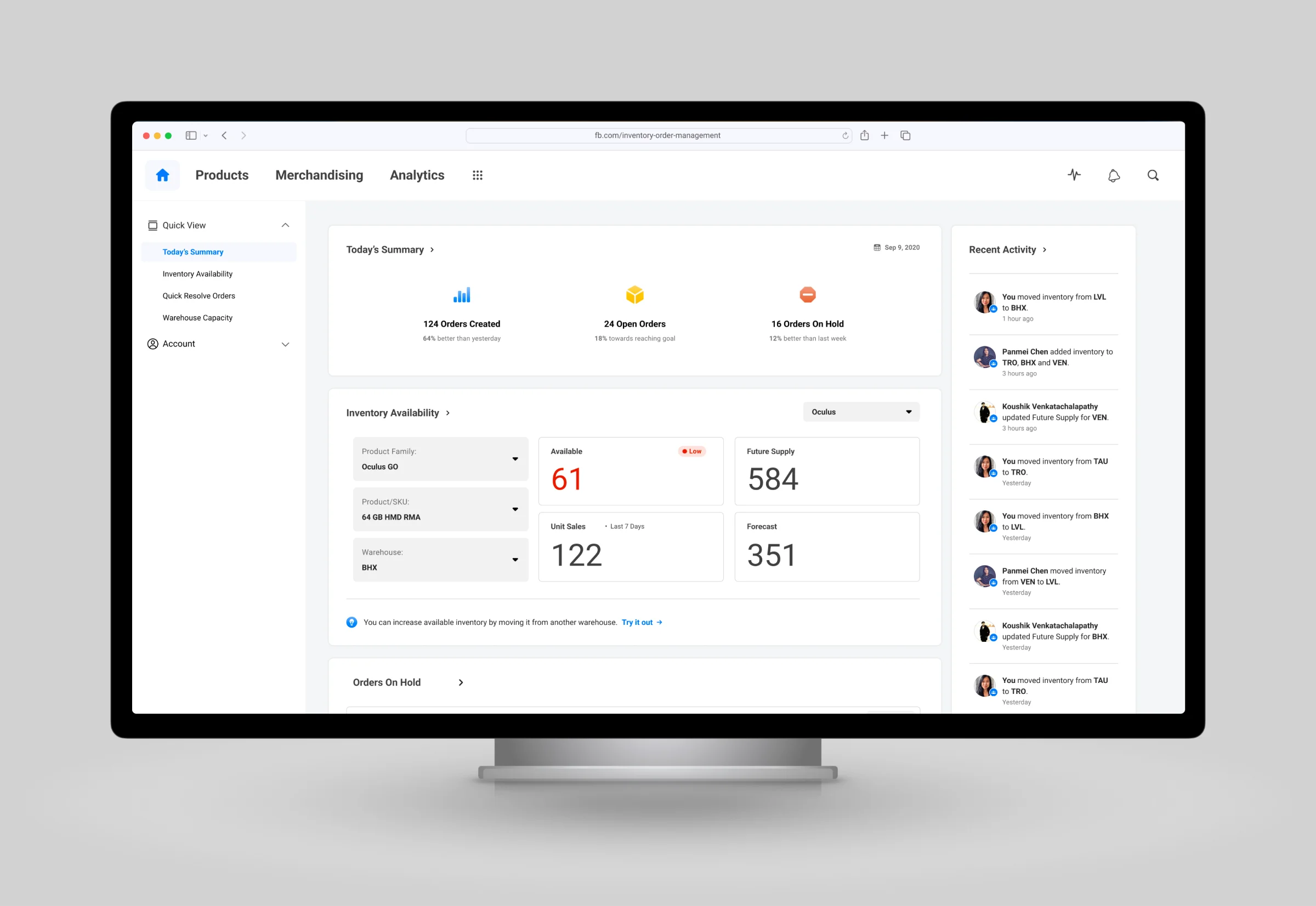Click the browser address bar

[x=656, y=136]
